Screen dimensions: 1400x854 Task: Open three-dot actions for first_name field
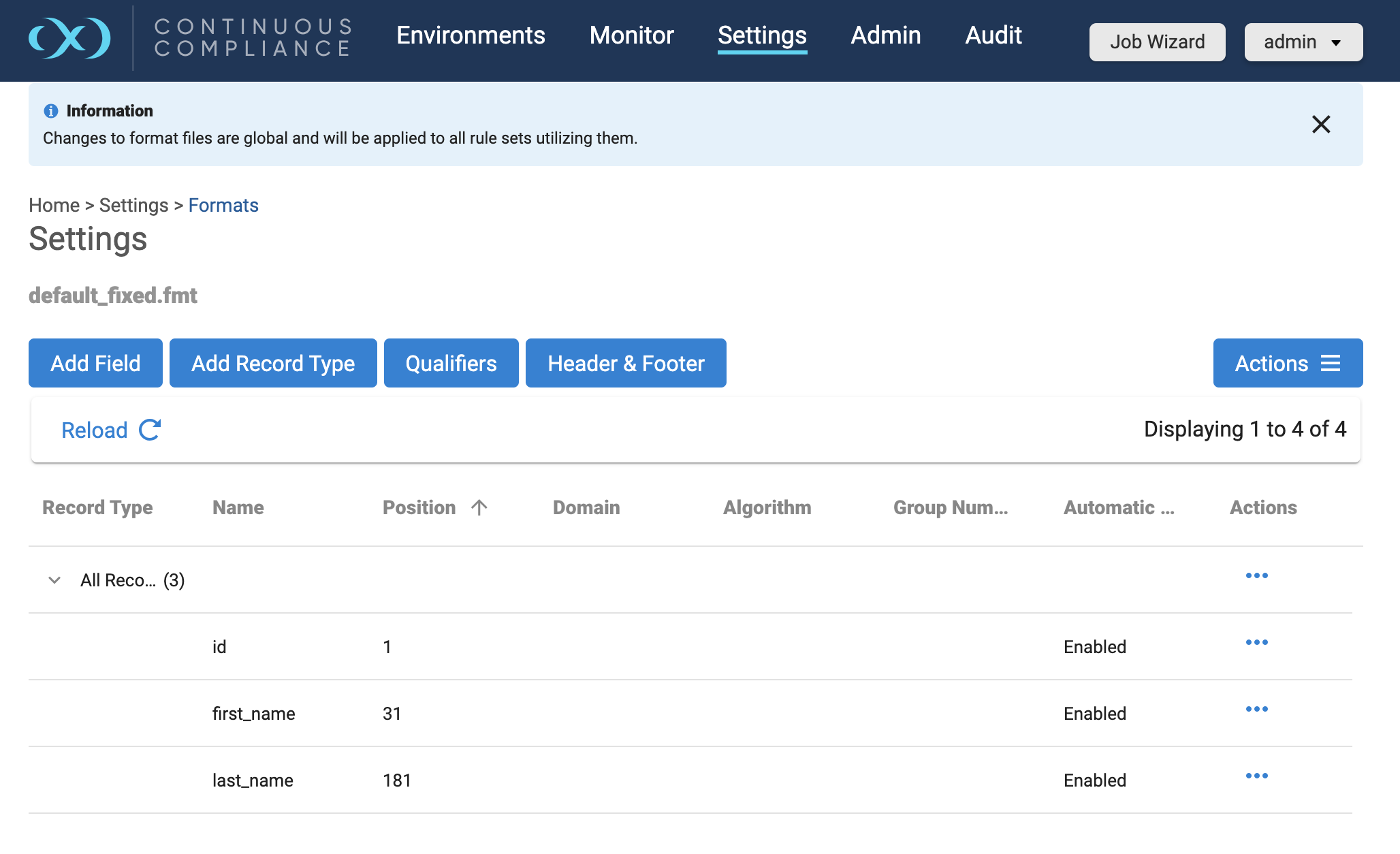pos(1256,709)
